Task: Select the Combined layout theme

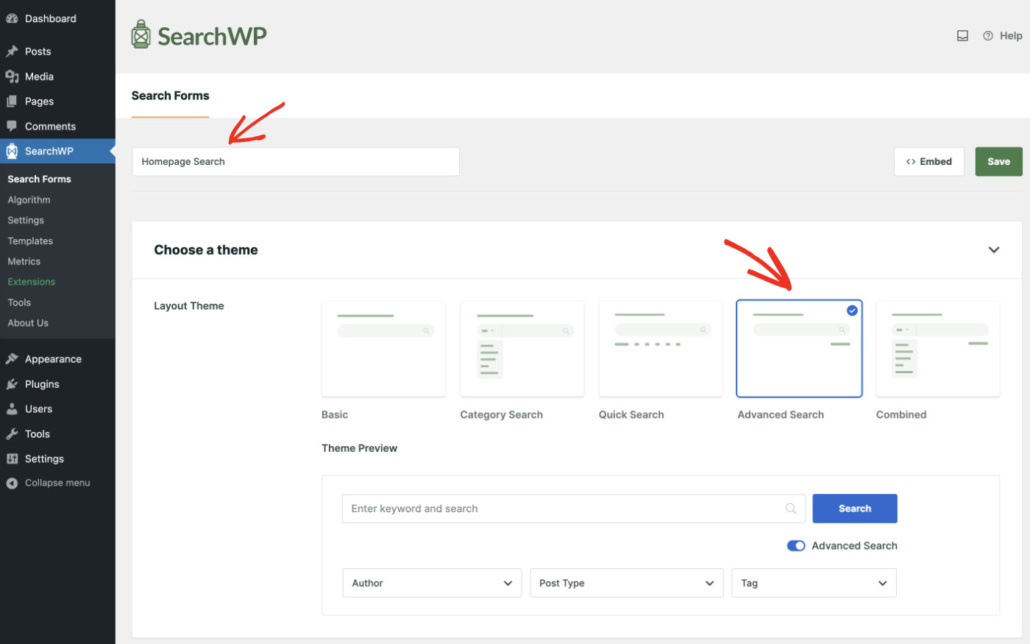Action: 937,348
